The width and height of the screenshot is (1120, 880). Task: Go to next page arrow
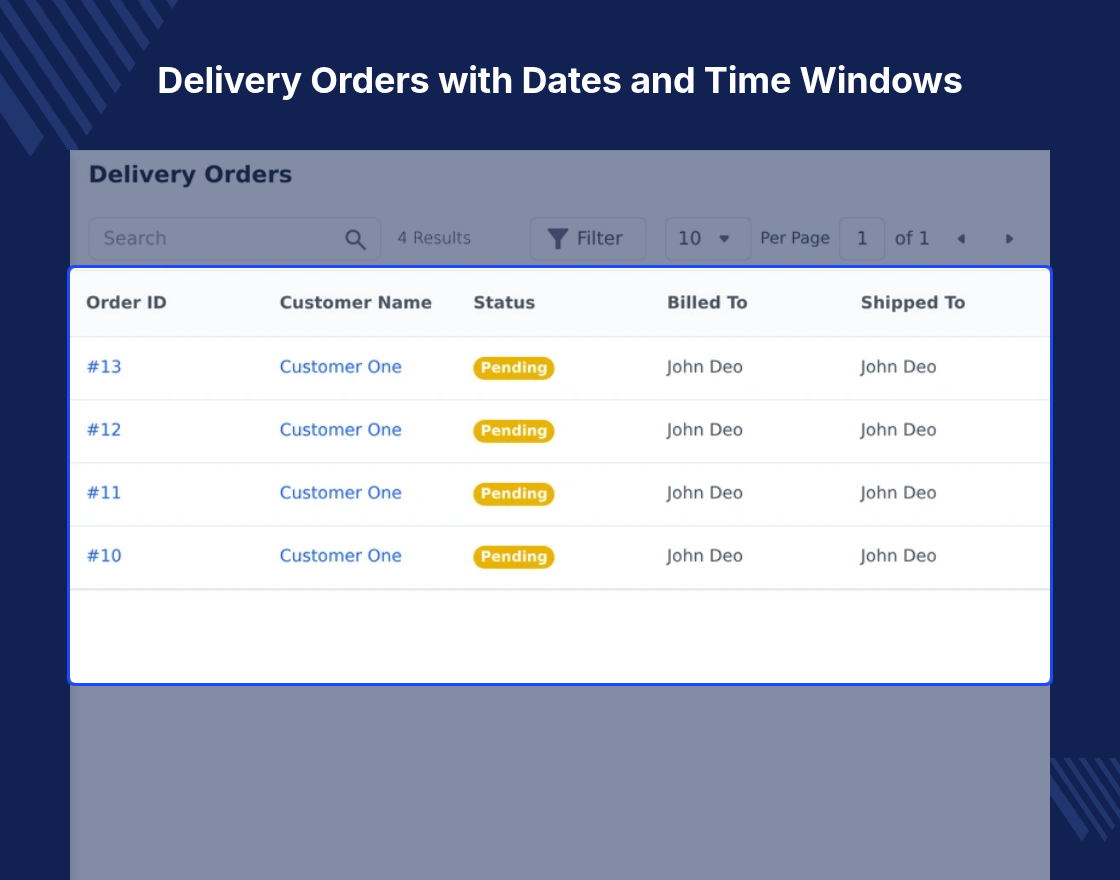[1009, 239]
